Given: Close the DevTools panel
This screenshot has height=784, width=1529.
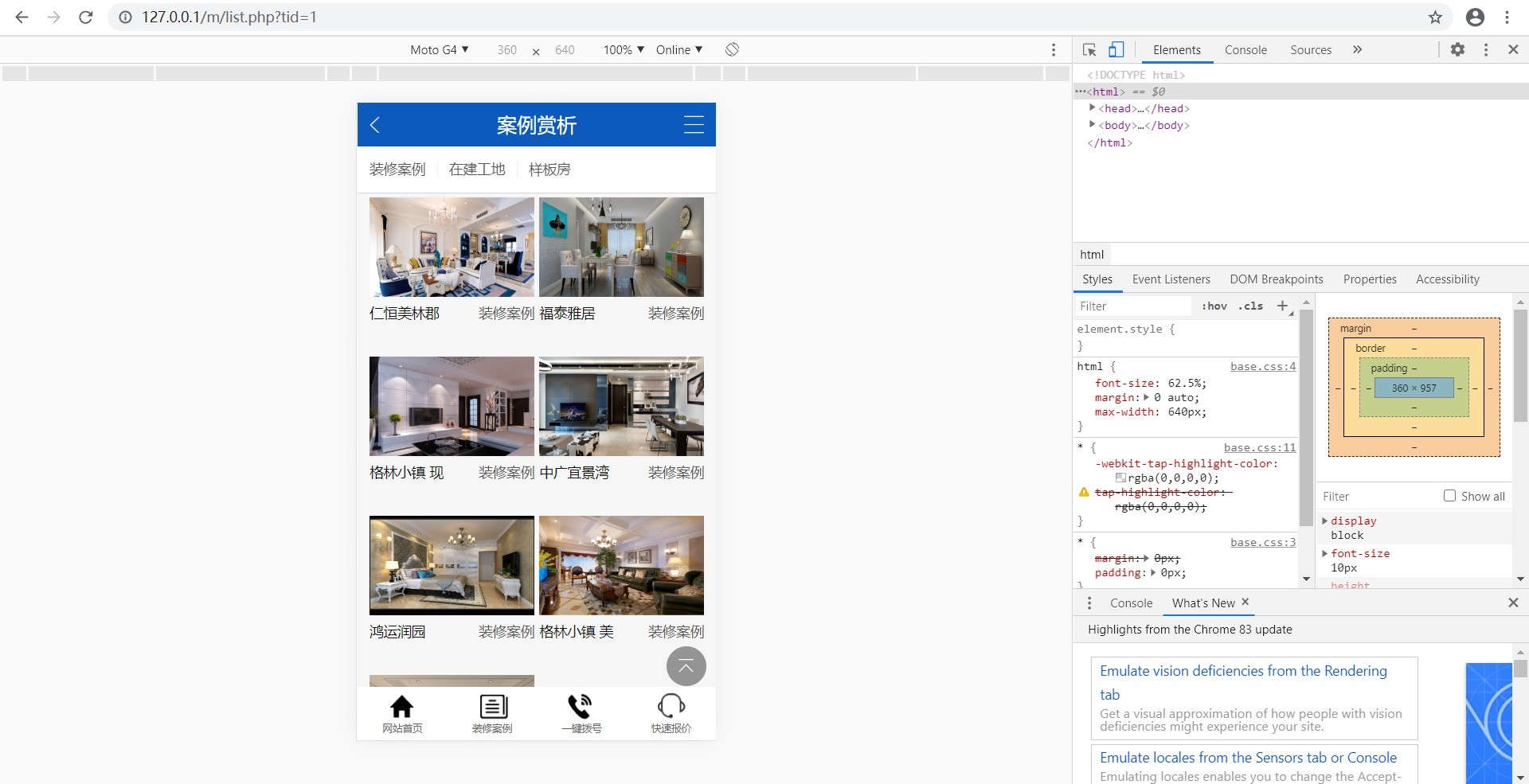Looking at the screenshot, I should [1513, 49].
